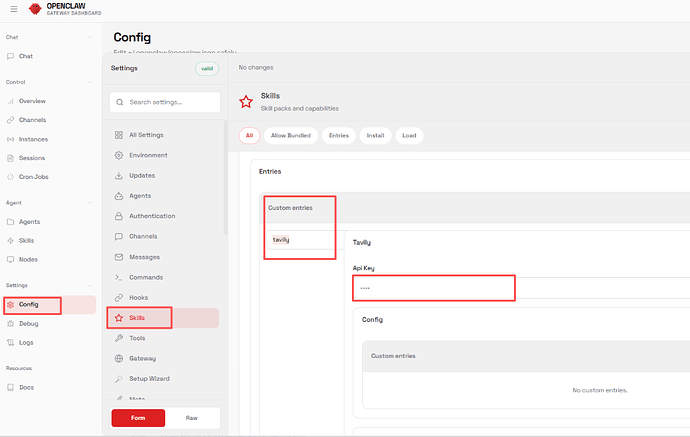Select the Install filter tab

375,136
